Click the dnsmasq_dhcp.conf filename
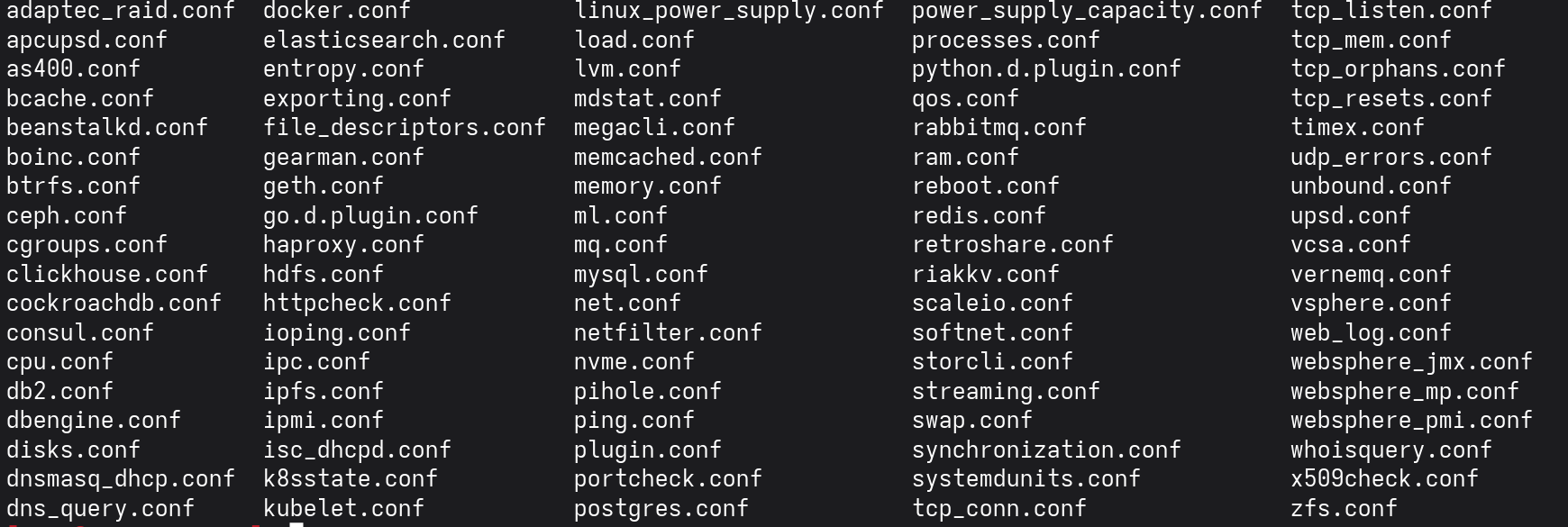 coord(120,479)
